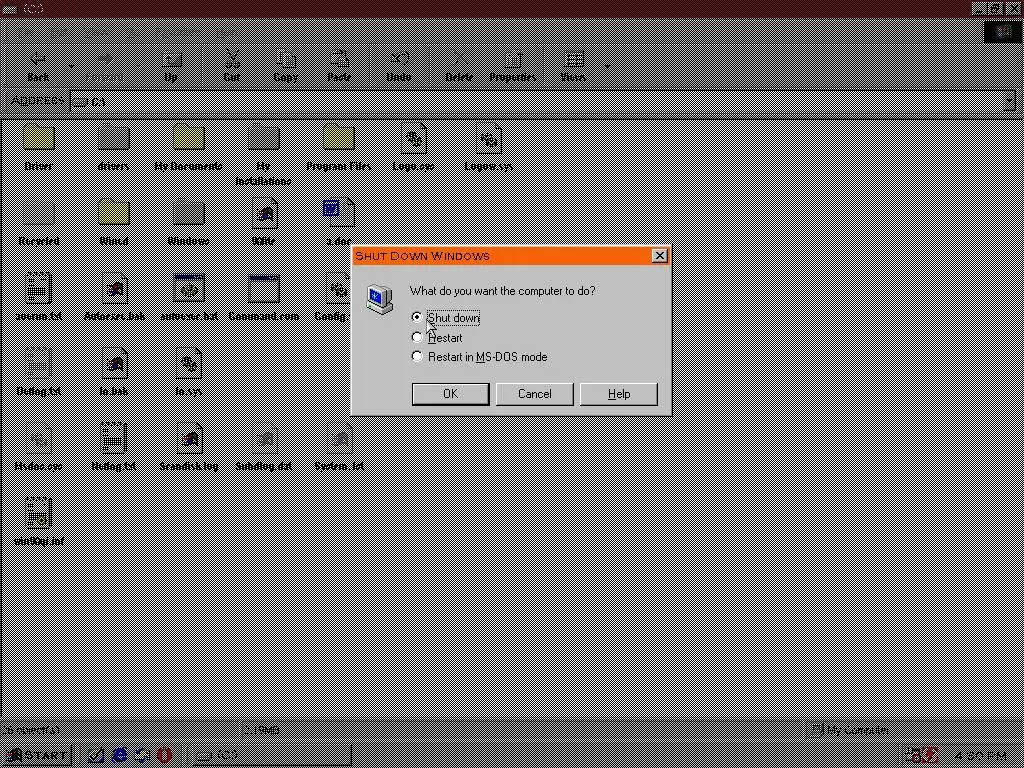
Task: Select the Logo.sys file
Action: click(x=413, y=148)
